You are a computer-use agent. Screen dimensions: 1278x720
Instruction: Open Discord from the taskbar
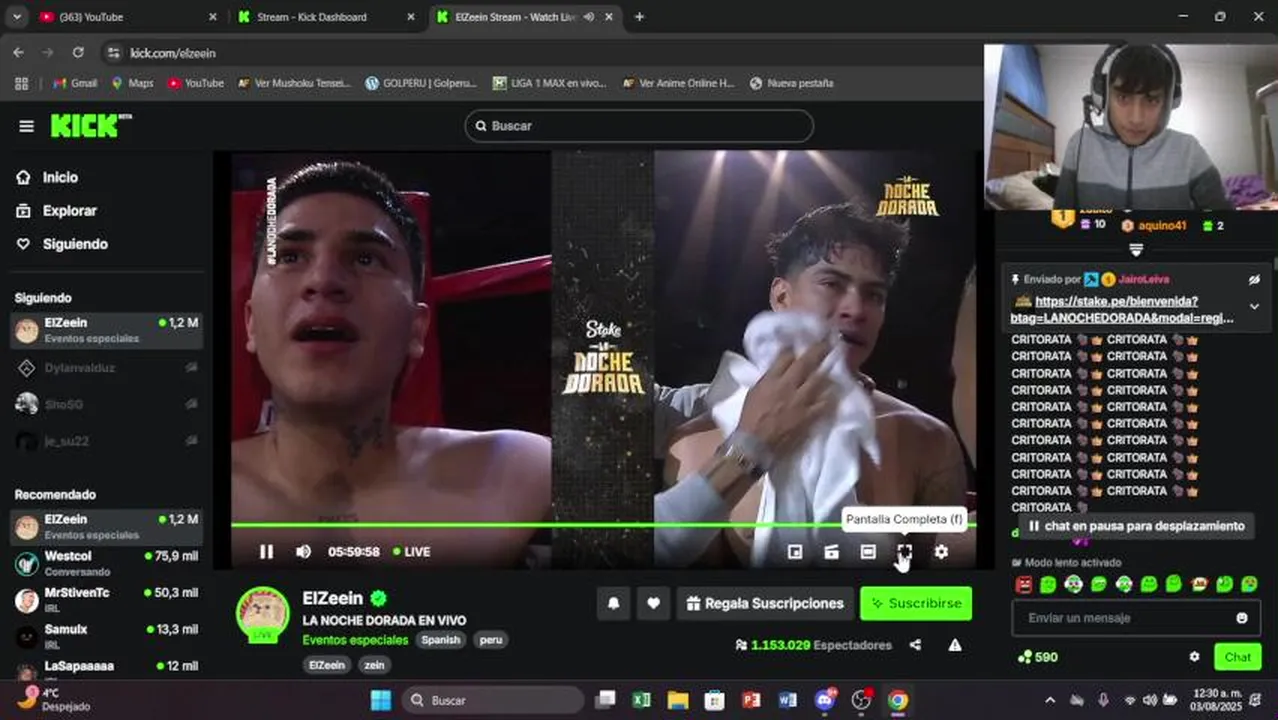pos(825,700)
